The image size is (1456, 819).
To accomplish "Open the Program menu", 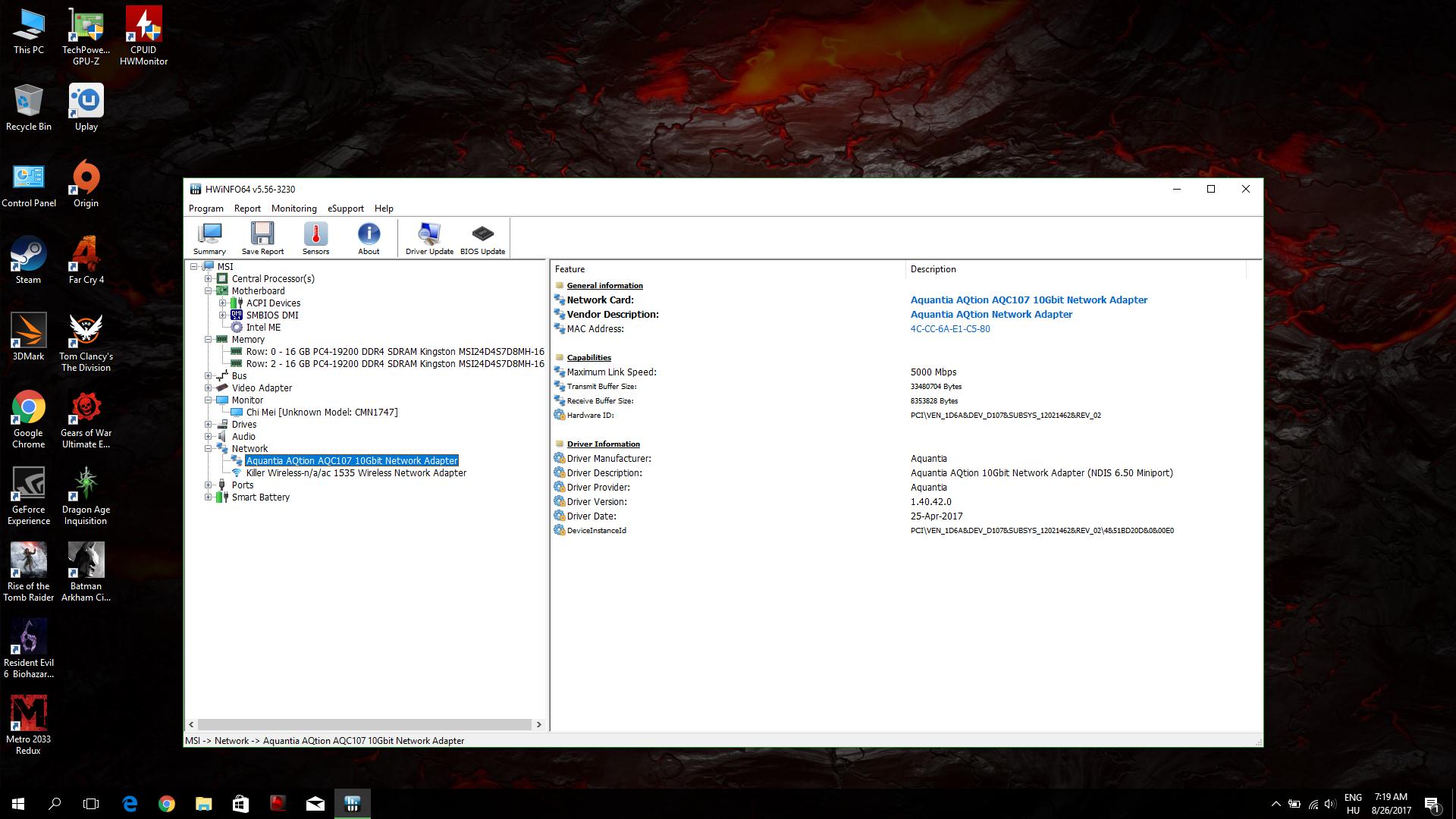I will coord(206,209).
